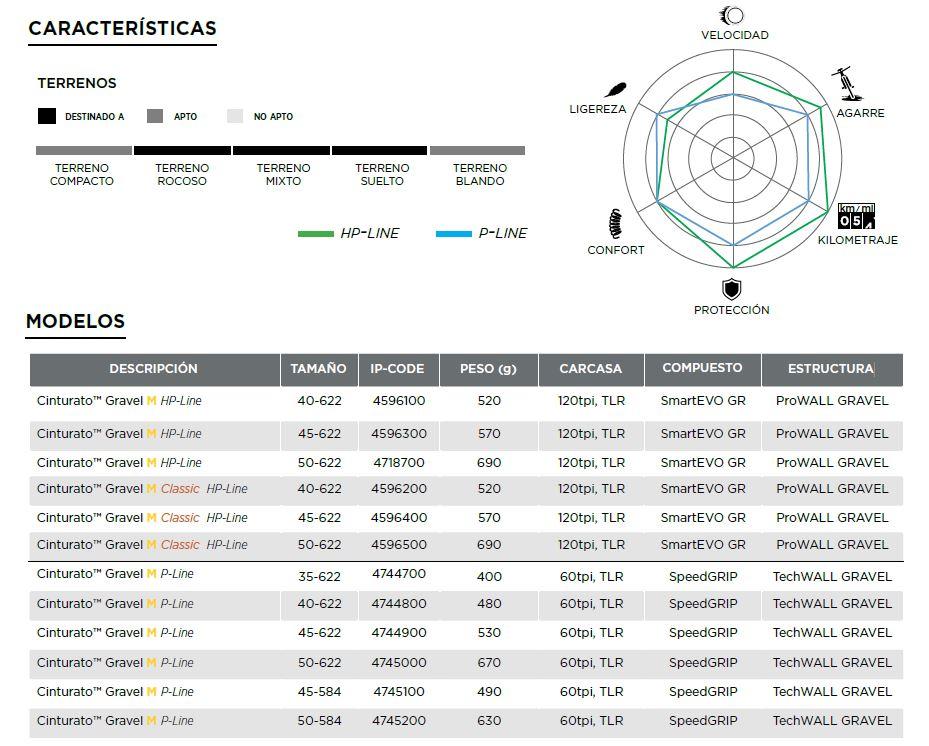Screen dimensions: 929x746
Task: Click the blue P-Line legend line
Action: click(x=453, y=234)
